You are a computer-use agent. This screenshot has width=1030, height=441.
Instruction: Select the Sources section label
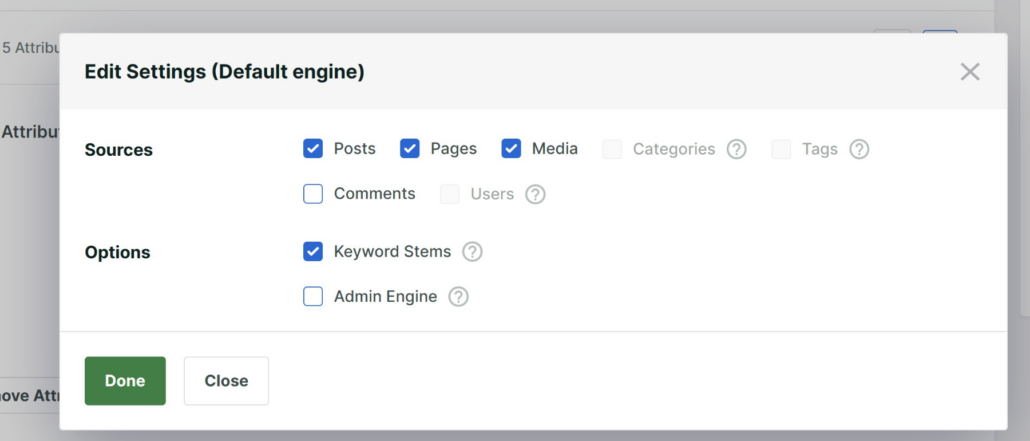tap(118, 150)
